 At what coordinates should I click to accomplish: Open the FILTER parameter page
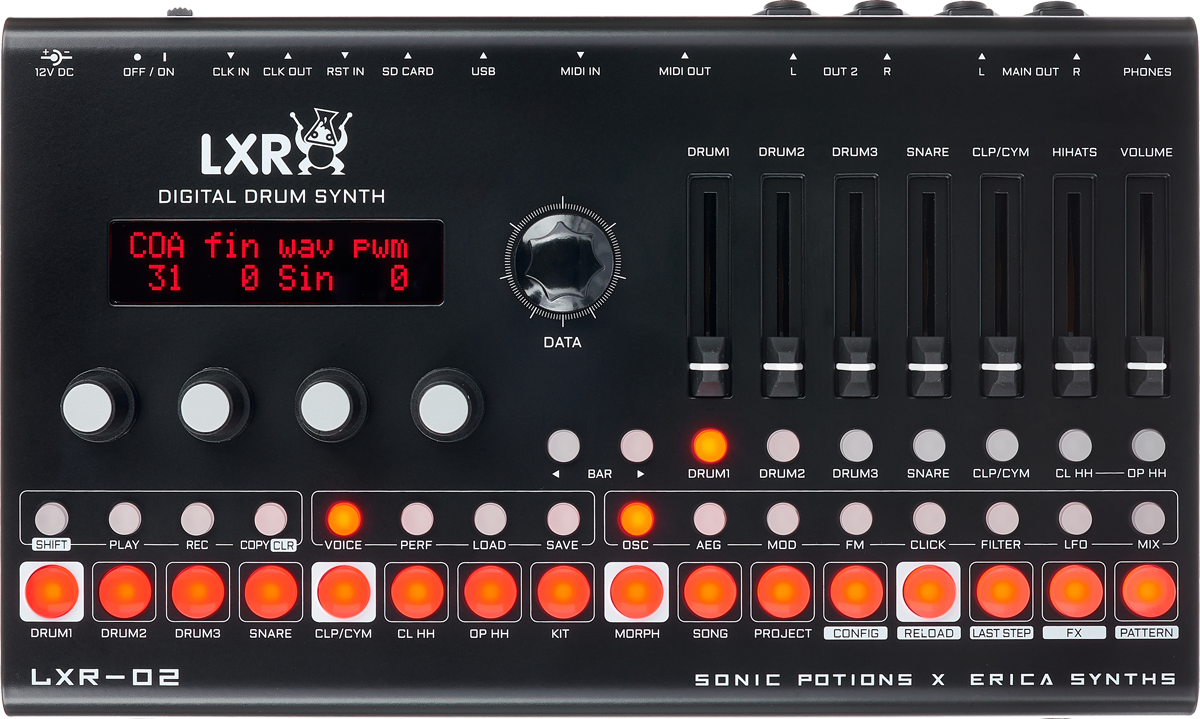1001,518
